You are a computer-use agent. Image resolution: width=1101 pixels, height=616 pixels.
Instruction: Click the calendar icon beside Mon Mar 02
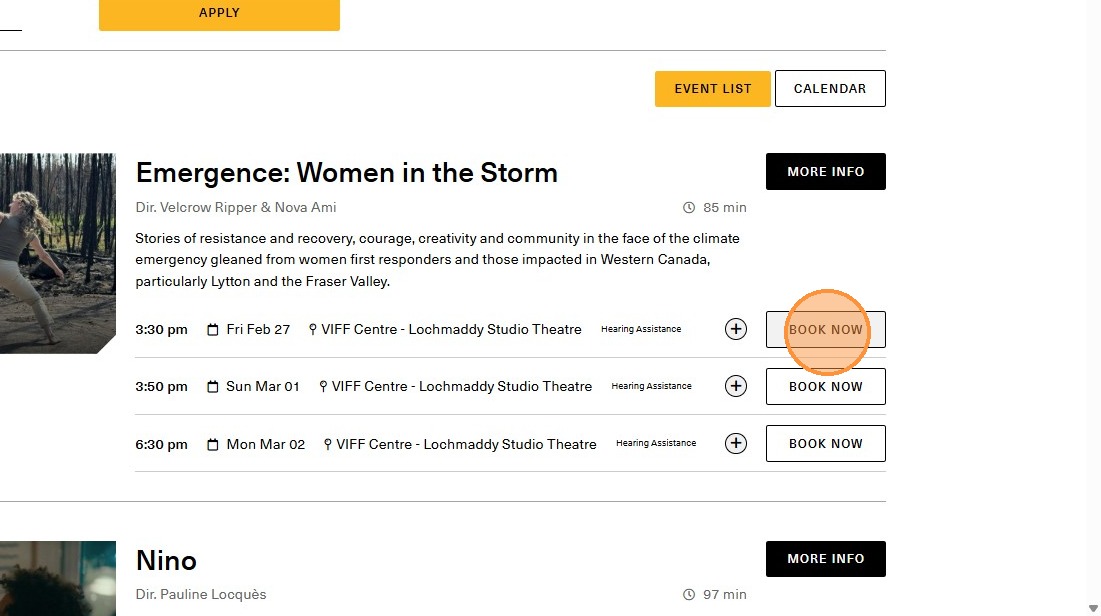(x=212, y=444)
